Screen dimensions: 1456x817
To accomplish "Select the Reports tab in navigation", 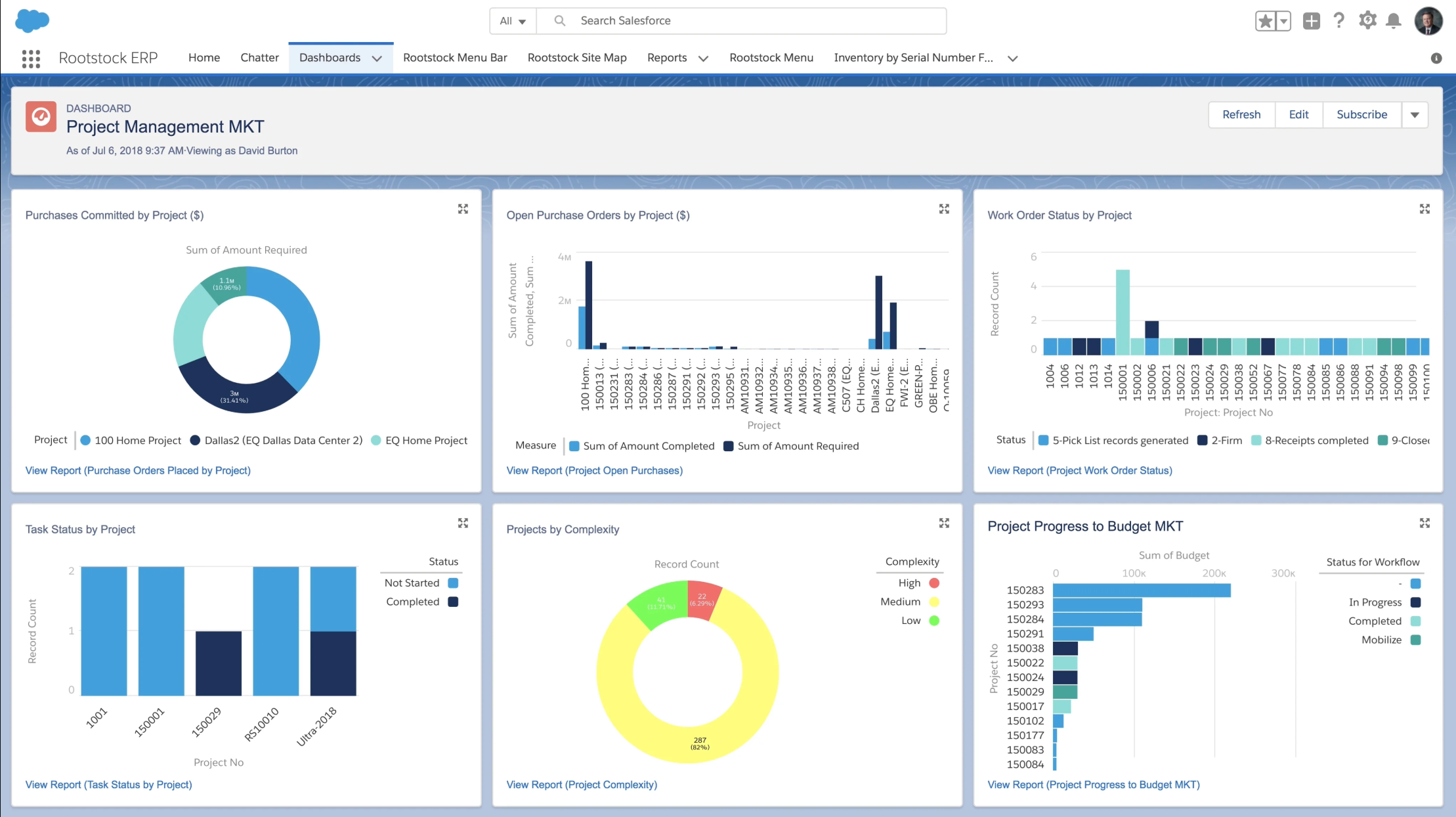I will [666, 57].
